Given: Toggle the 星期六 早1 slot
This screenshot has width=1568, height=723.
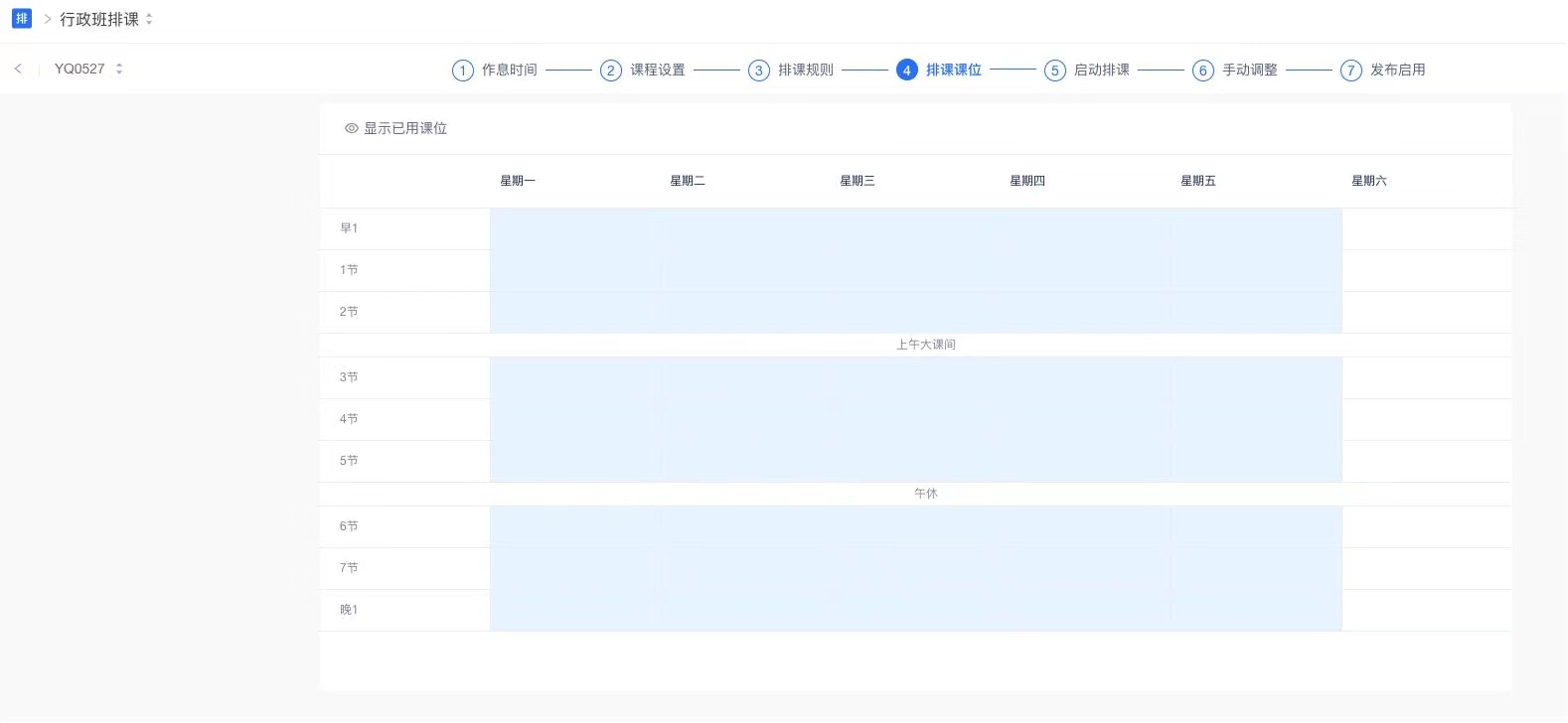Looking at the screenshot, I should (1427, 229).
